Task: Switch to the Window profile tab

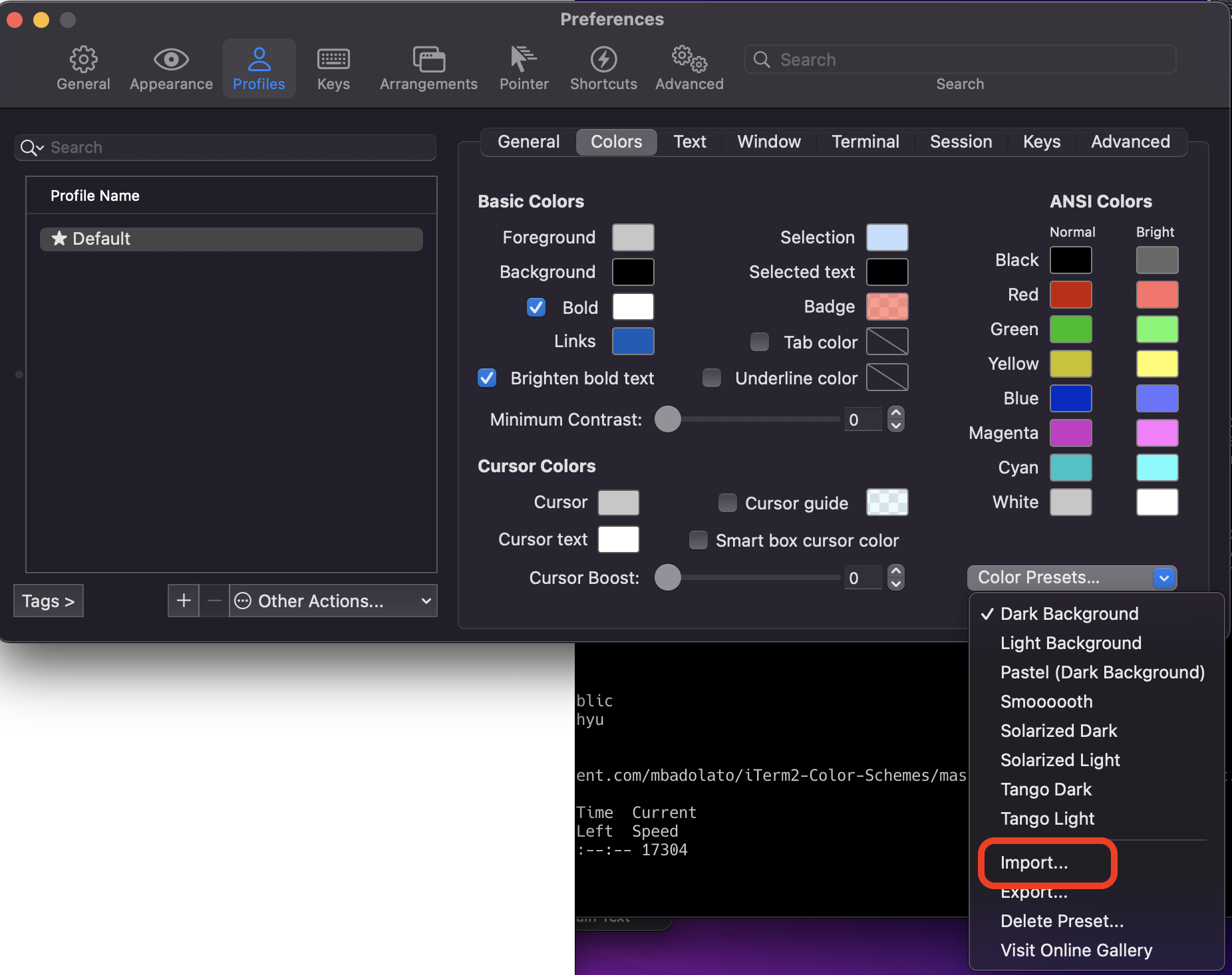Action: pyautogui.click(x=769, y=142)
